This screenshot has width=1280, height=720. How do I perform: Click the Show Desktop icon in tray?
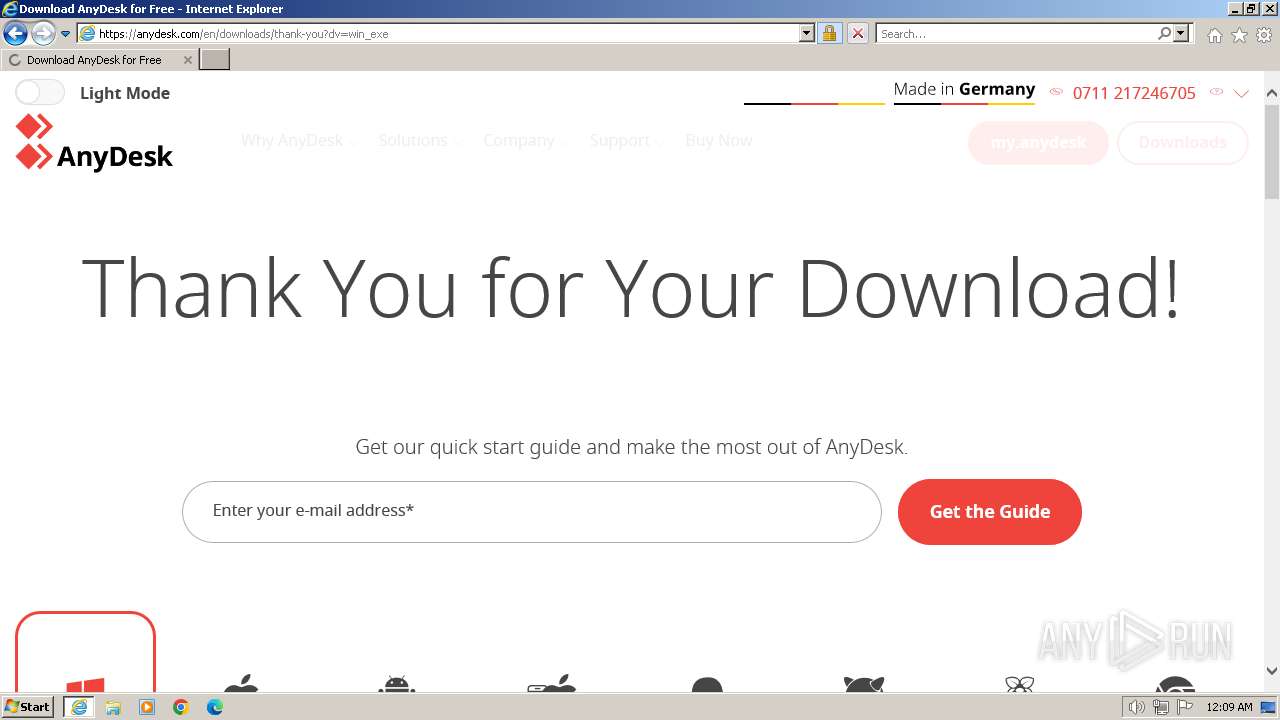(x=1268, y=707)
